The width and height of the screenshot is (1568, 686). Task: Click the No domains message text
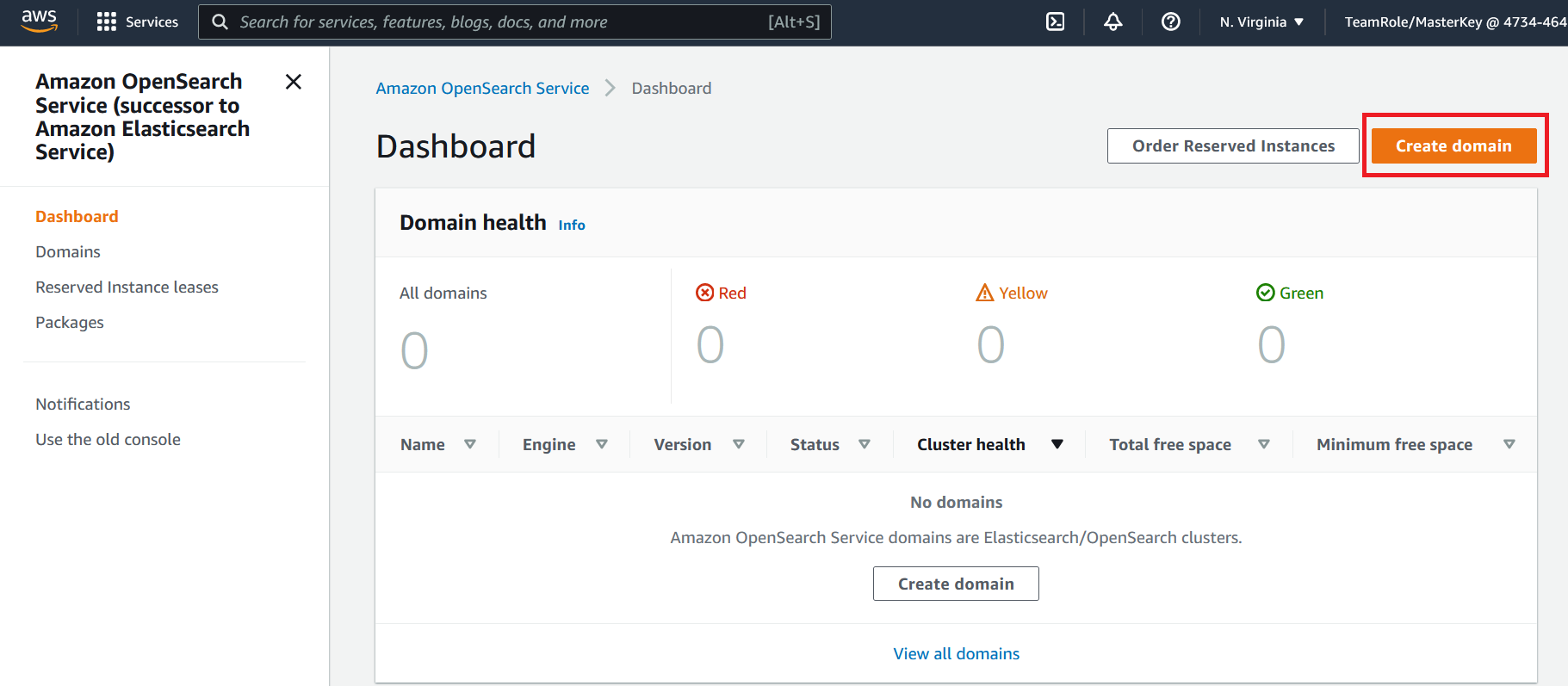956,503
